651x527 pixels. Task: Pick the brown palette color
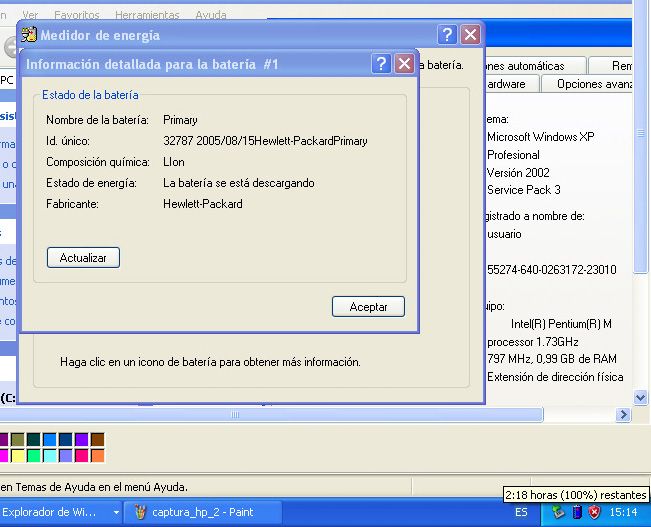click(x=98, y=439)
